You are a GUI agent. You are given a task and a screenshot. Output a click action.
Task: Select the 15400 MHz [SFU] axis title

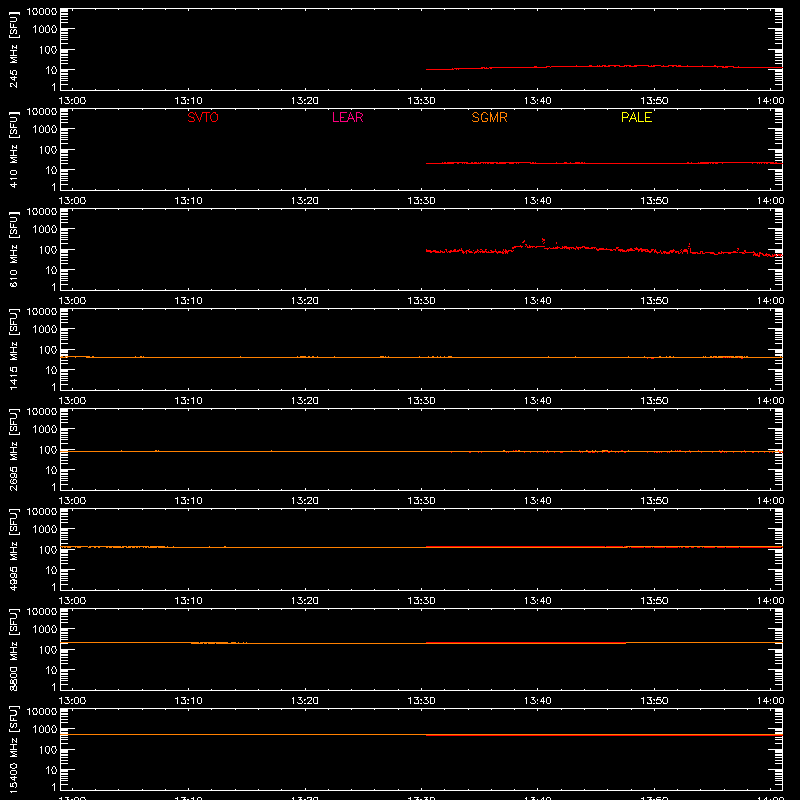pyautogui.click(x=13, y=749)
